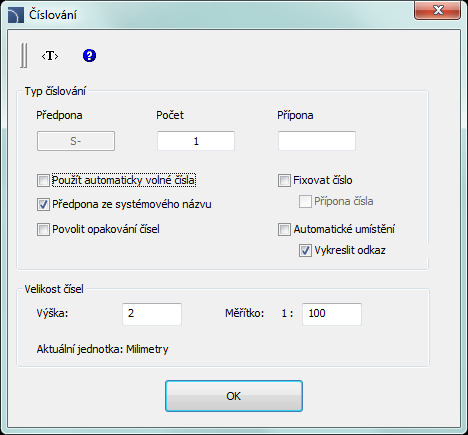The width and height of the screenshot is (468, 435).
Task: Click the Číslování window title icon
Action: [x=16, y=15]
